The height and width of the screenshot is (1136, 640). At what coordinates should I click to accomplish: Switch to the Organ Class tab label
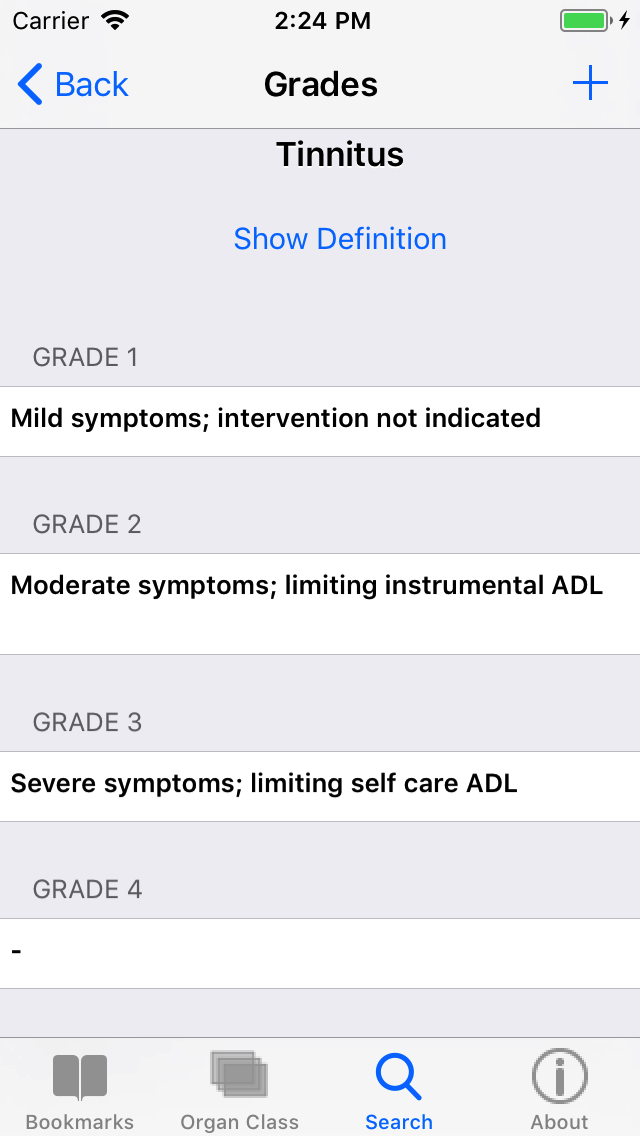click(239, 1122)
